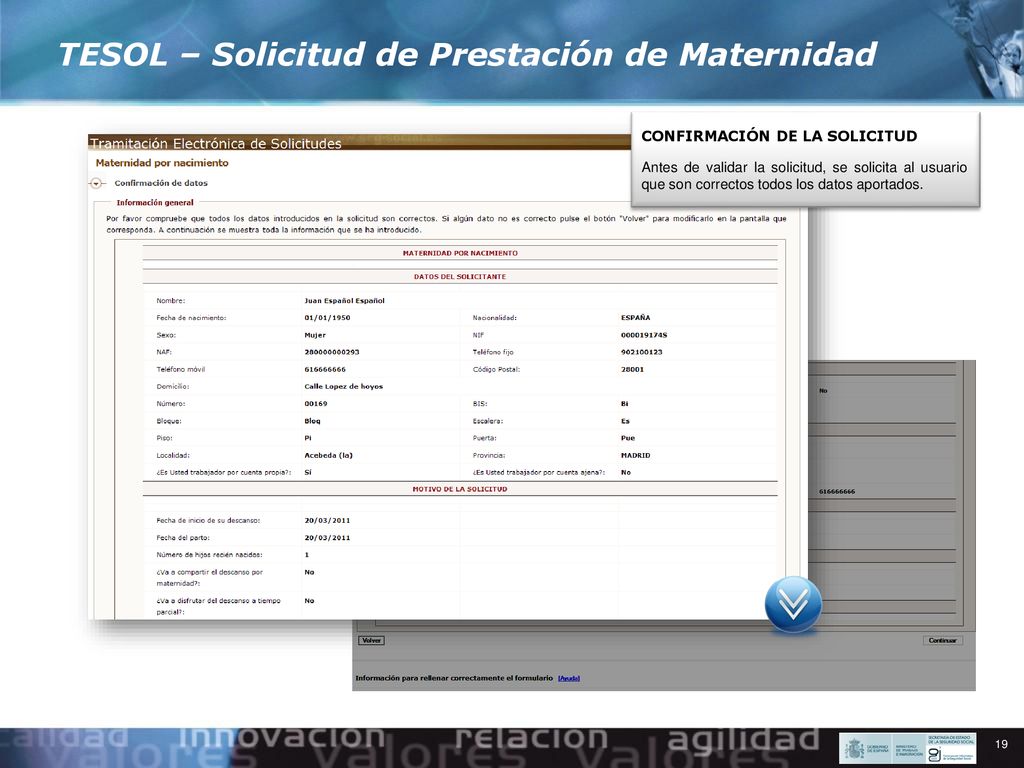Click the MOTIVO DE LA SOLICITUD section header

click(x=460, y=489)
